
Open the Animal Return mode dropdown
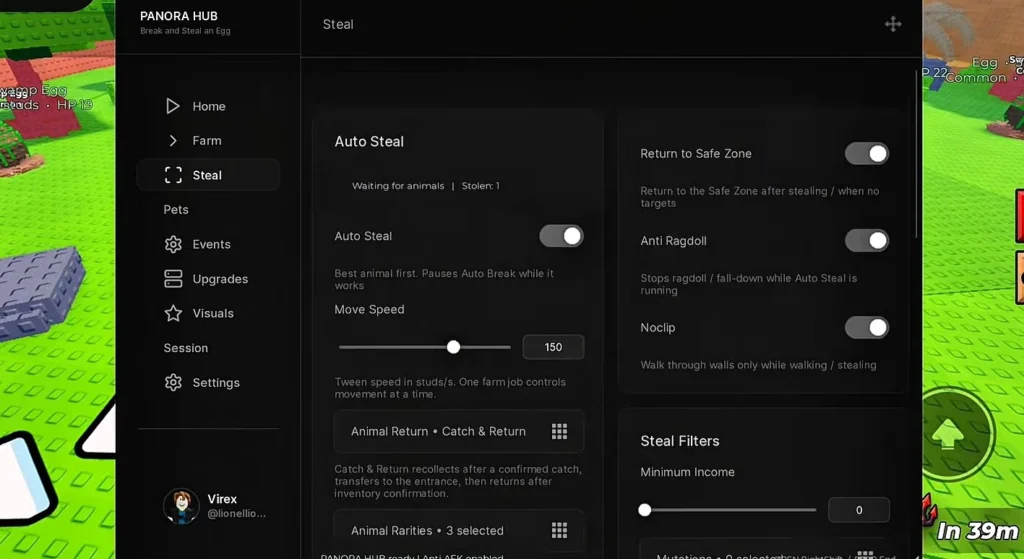pos(458,431)
